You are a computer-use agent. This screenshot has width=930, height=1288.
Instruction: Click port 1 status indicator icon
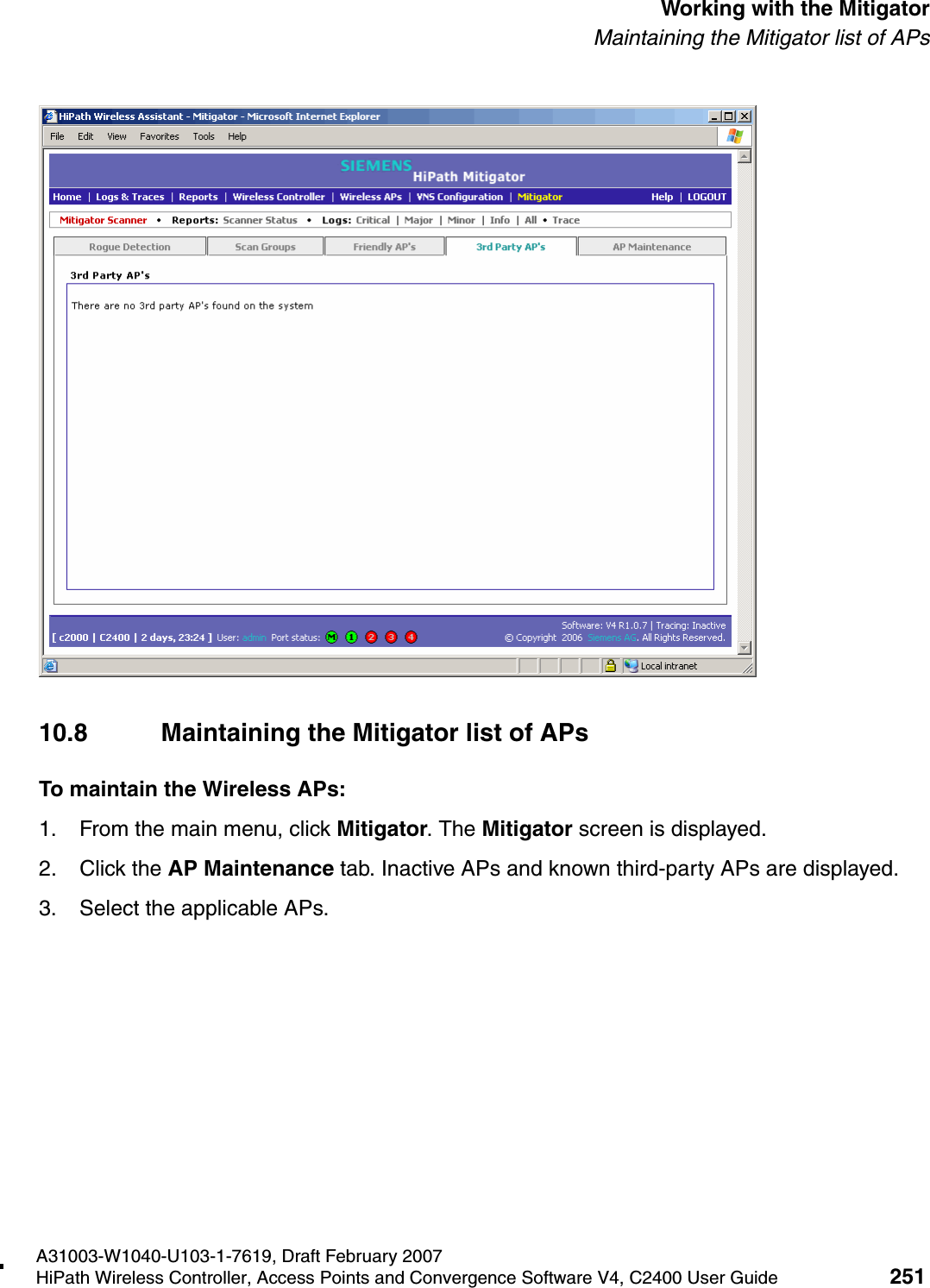click(351, 637)
